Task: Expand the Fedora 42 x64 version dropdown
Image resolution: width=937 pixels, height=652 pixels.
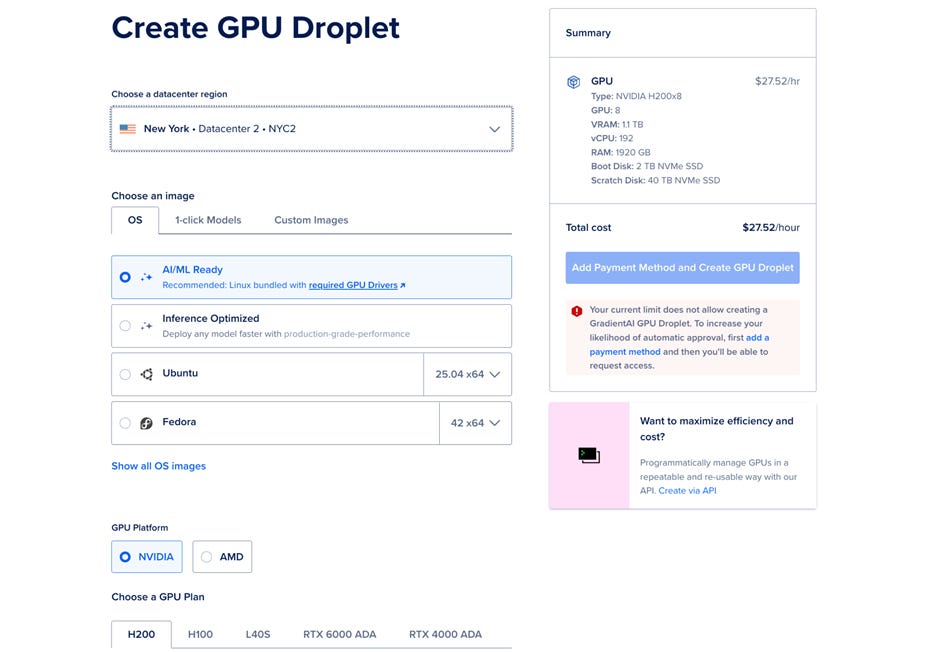Action: coord(475,423)
